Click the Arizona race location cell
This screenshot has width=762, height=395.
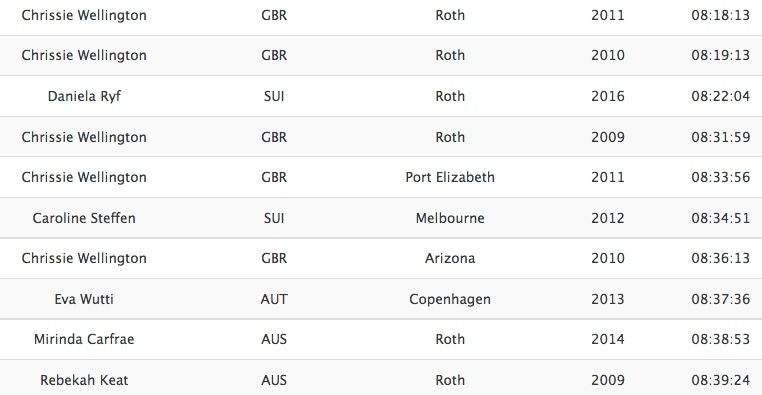[450, 258]
